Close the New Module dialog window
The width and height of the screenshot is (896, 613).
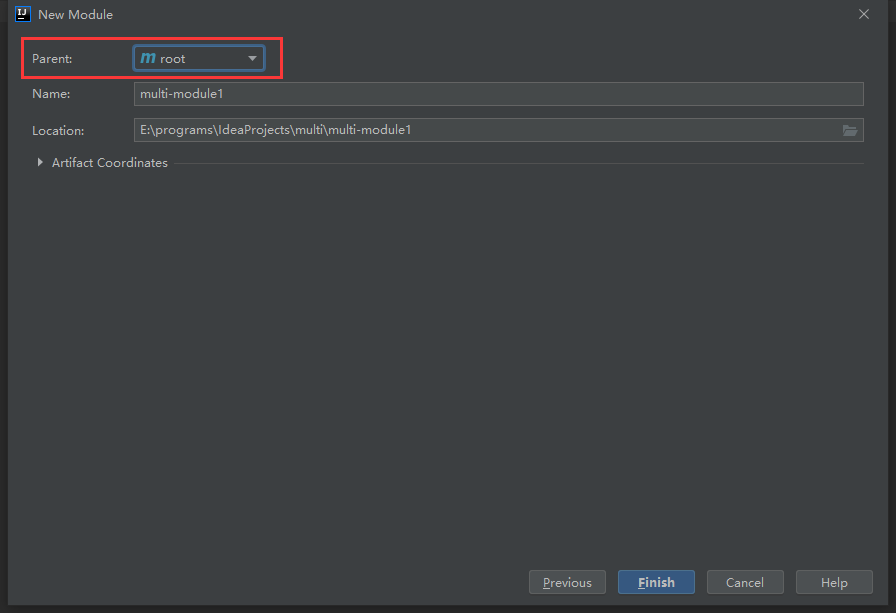[x=864, y=14]
